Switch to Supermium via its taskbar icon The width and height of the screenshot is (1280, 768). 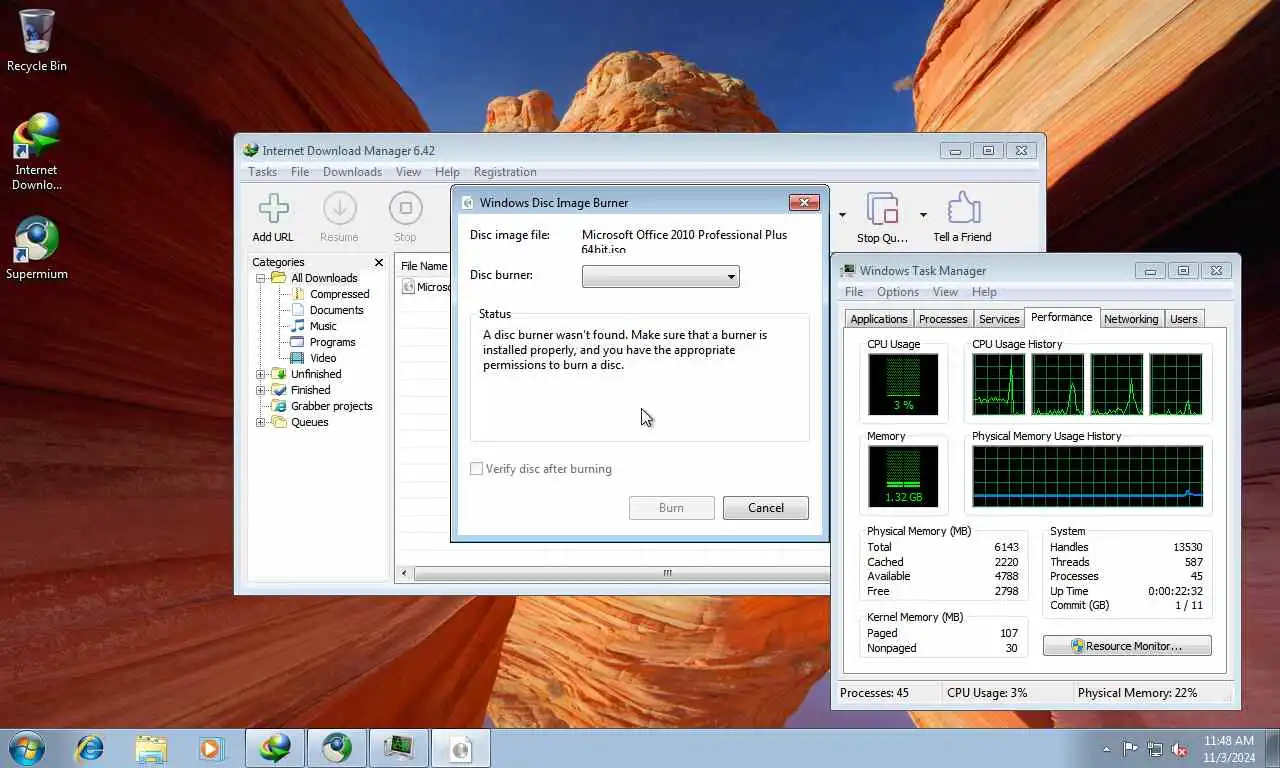click(337, 748)
